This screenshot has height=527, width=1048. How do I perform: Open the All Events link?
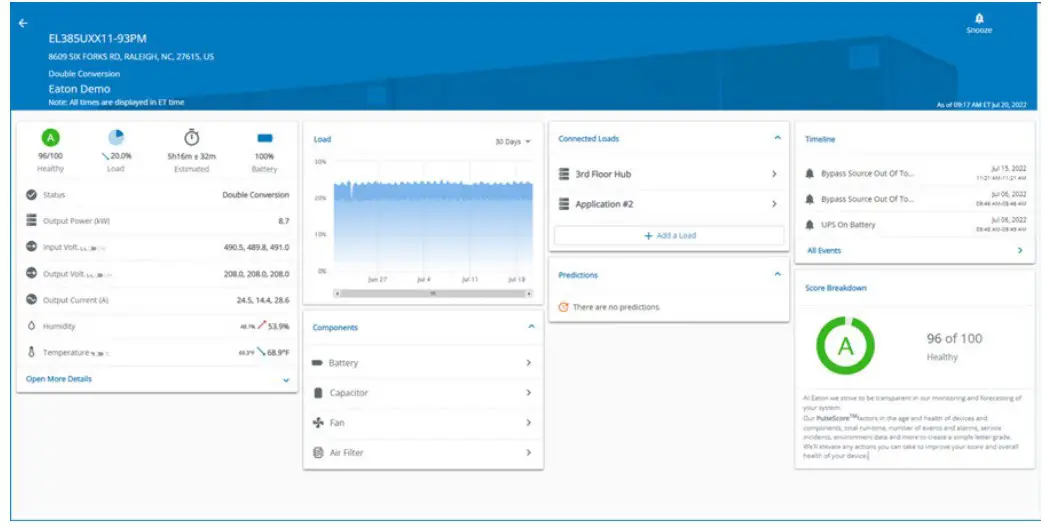tap(824, 250)
